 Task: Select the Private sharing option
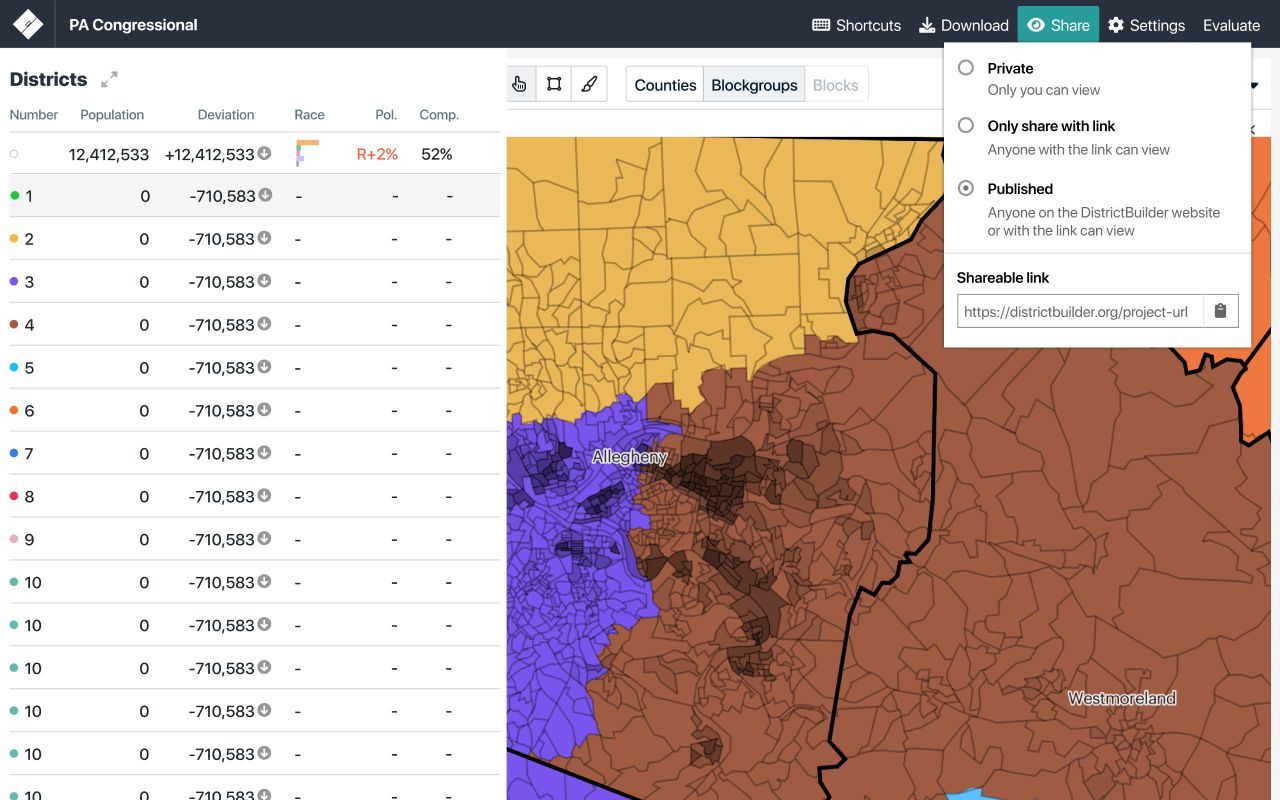point(966,68)
